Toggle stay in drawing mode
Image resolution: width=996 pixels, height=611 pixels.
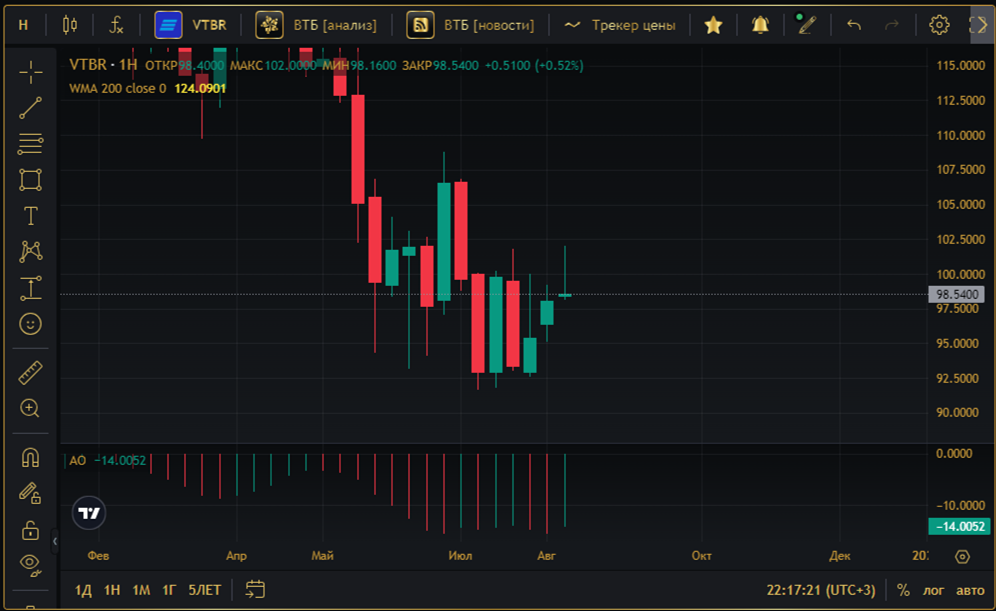click(x=30, y=493)
